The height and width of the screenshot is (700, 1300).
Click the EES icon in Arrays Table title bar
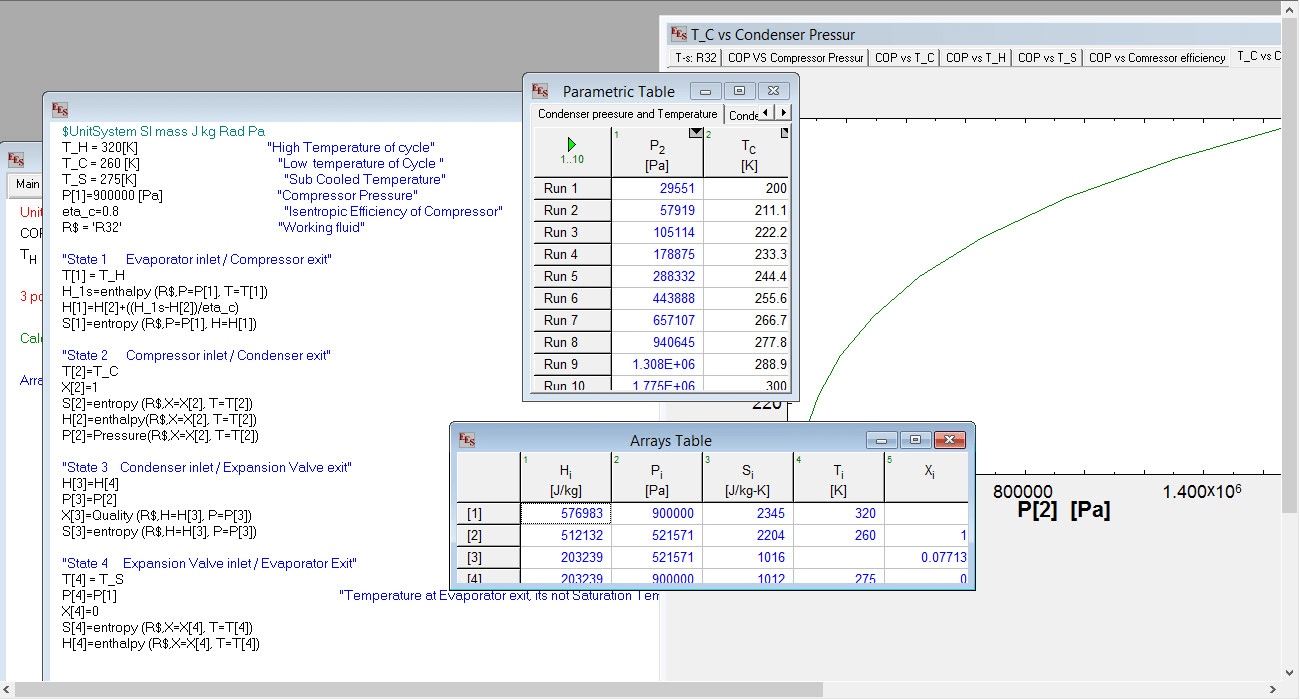click(467, 440)
